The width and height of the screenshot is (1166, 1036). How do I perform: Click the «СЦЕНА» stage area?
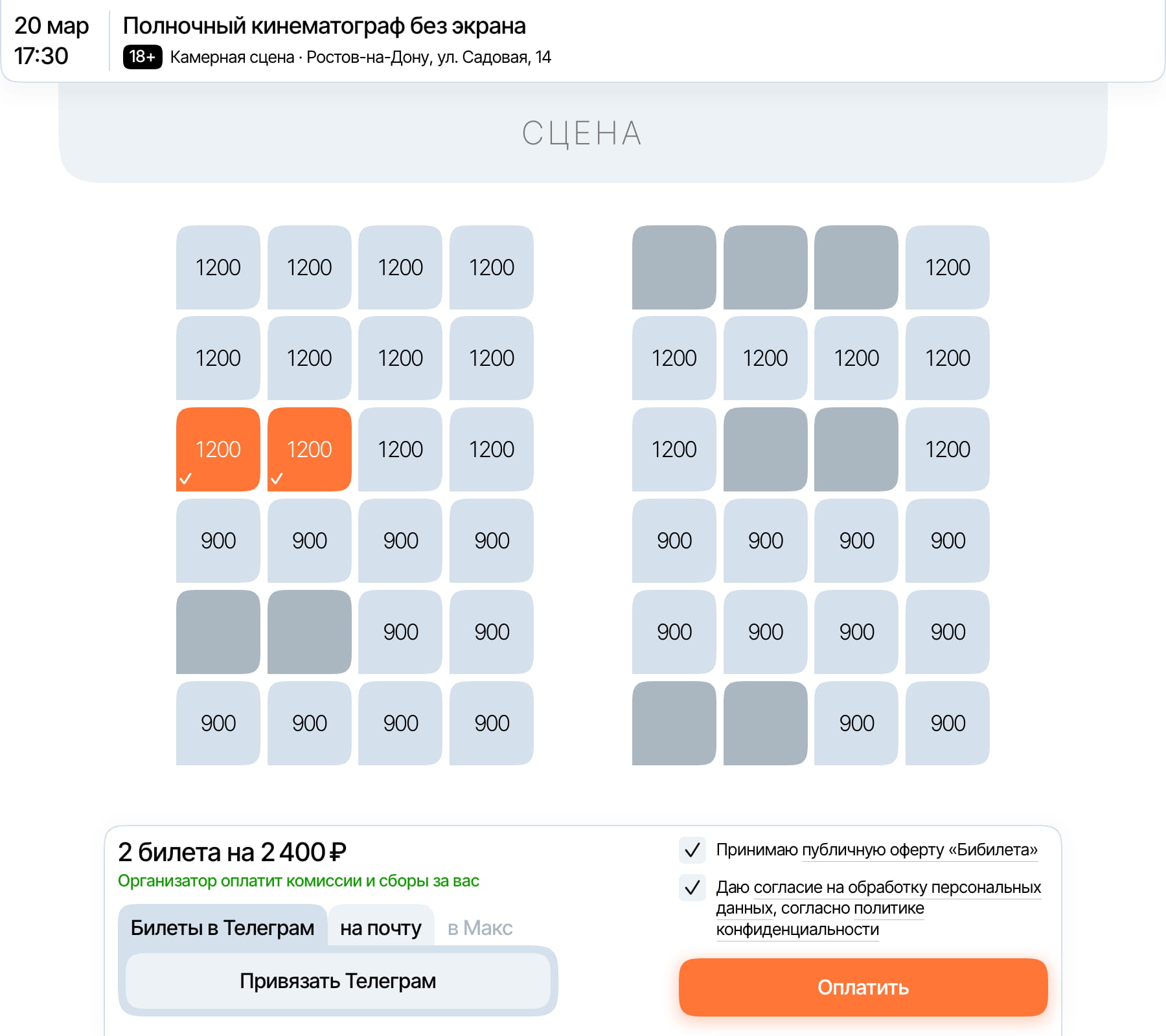tap(582, 133)
